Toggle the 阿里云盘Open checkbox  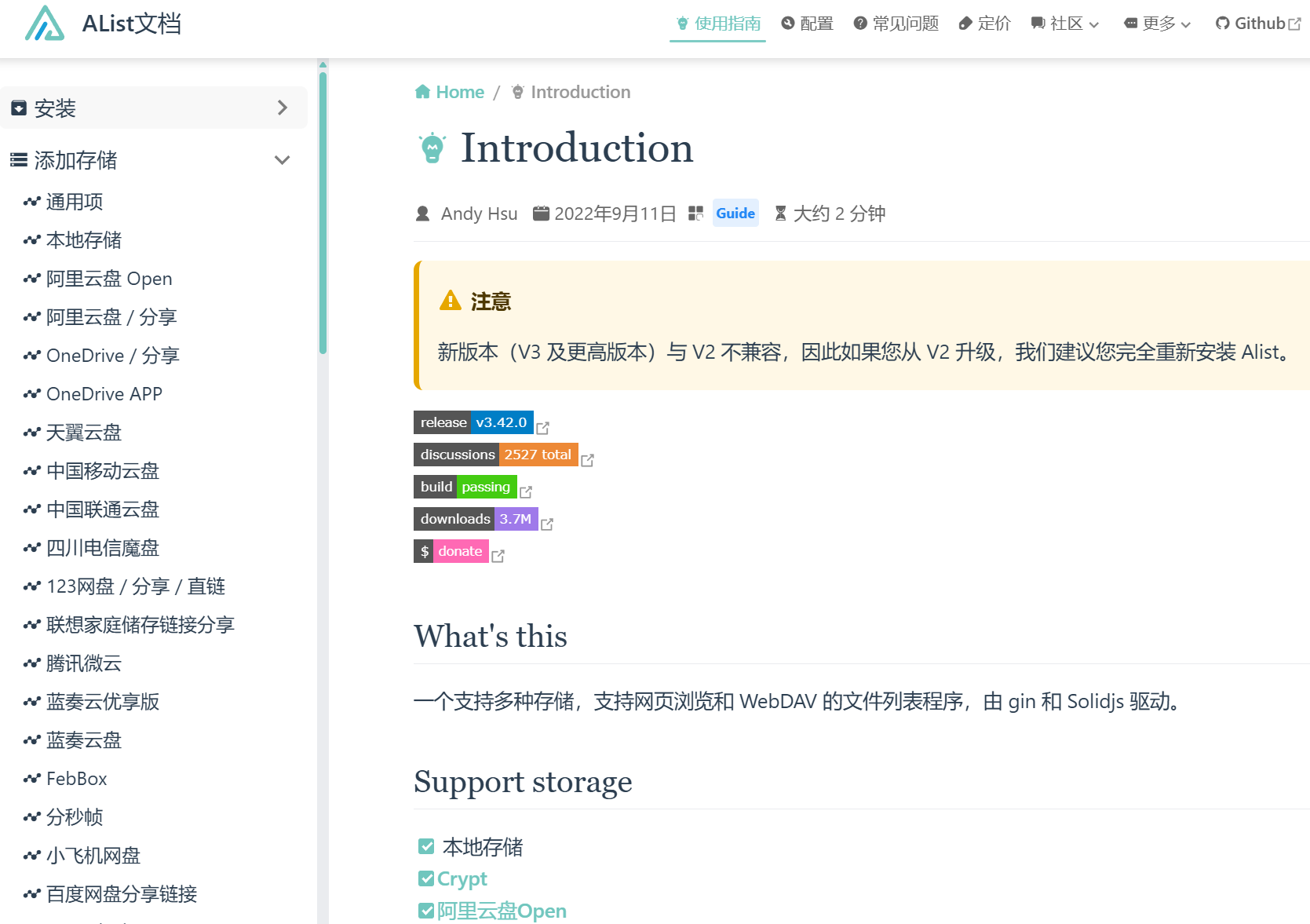[x=426, y=911]
